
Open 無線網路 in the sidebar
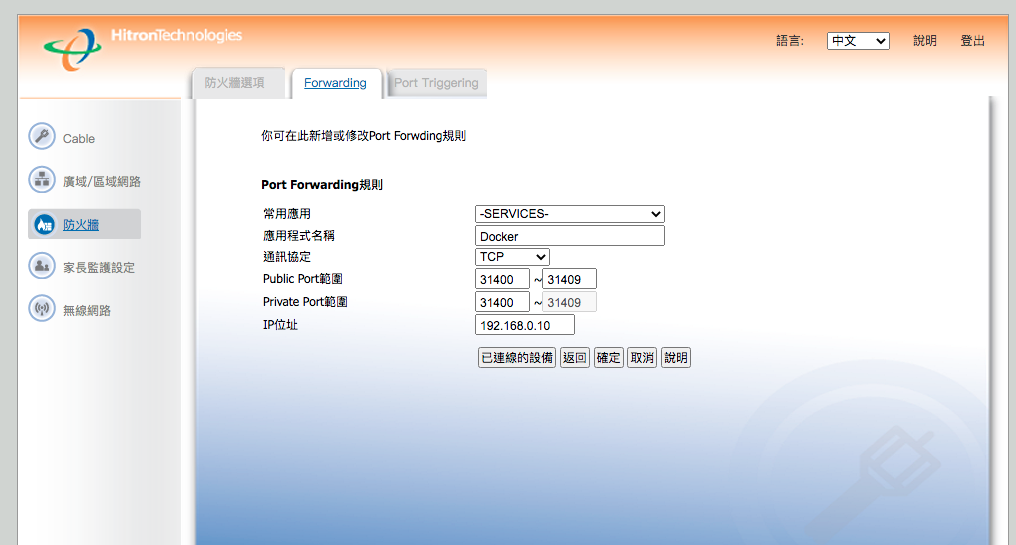pos(87,310)
